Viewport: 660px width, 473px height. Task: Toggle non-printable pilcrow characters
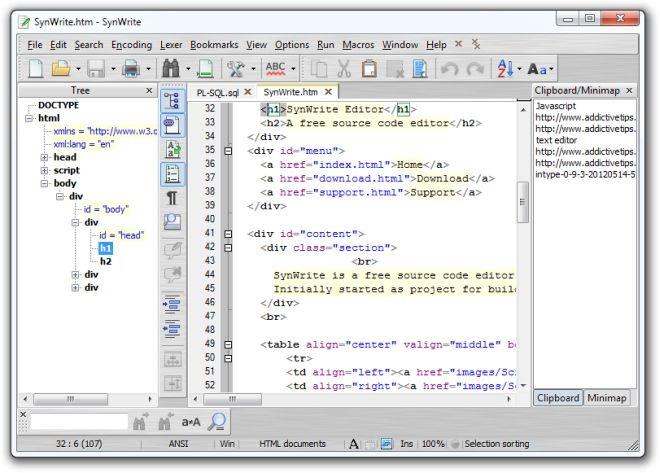pos(172,198)
